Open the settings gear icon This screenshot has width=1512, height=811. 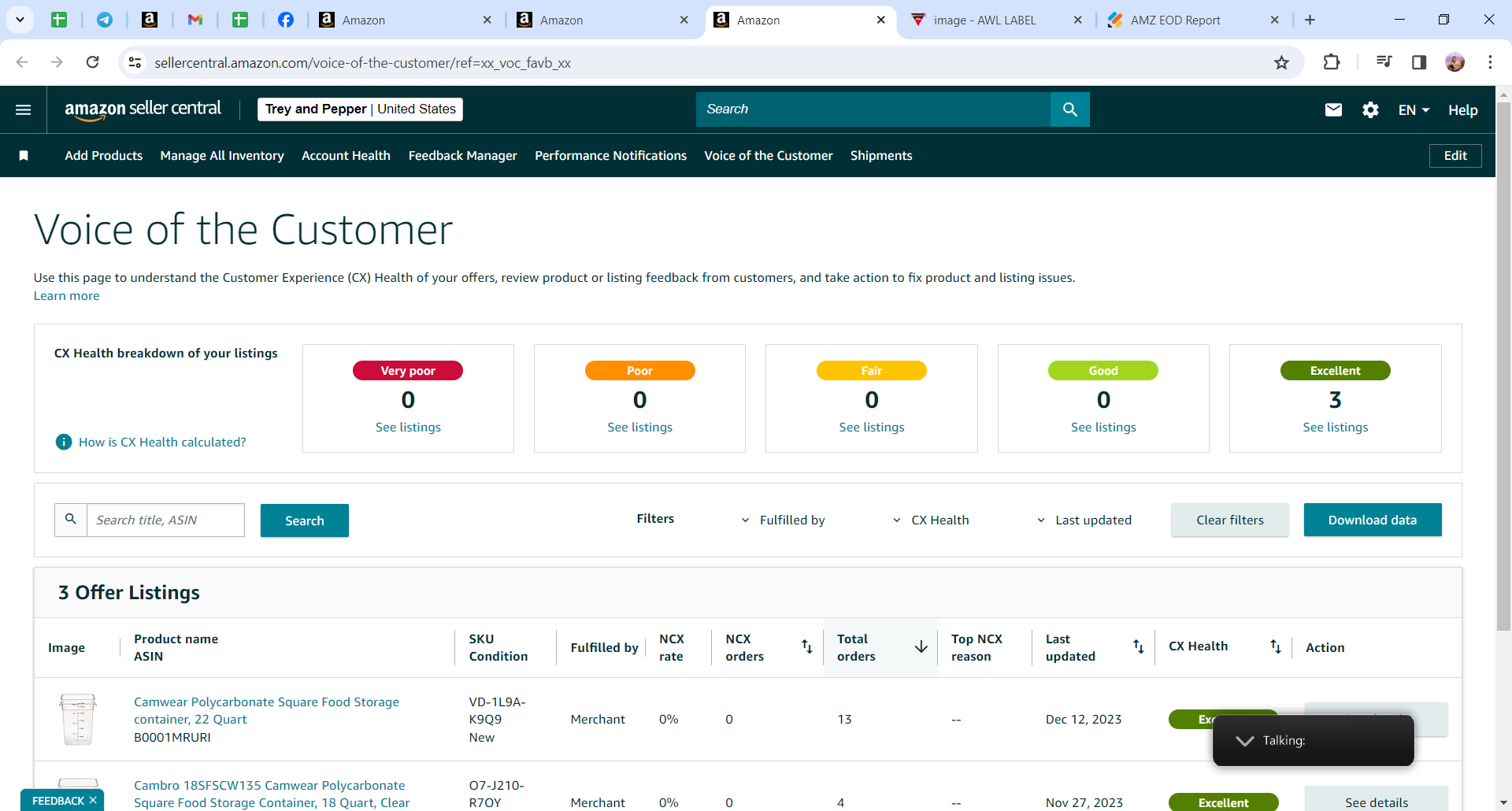pyautogui.click(x=1370, y=109)
